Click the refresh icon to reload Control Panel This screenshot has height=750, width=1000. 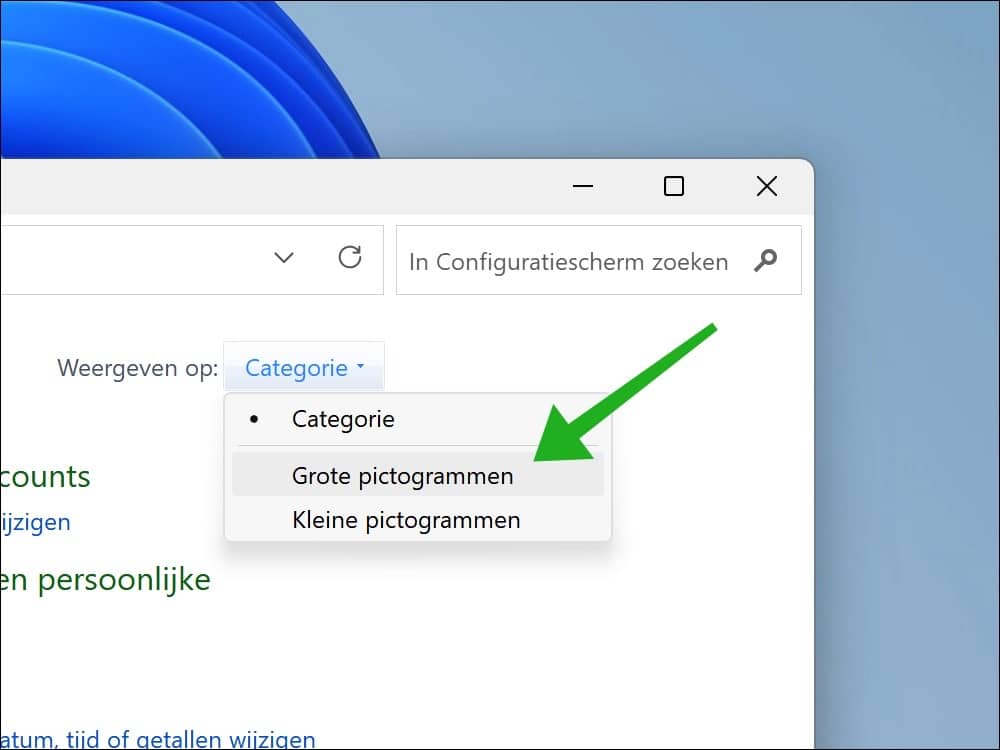350,258
